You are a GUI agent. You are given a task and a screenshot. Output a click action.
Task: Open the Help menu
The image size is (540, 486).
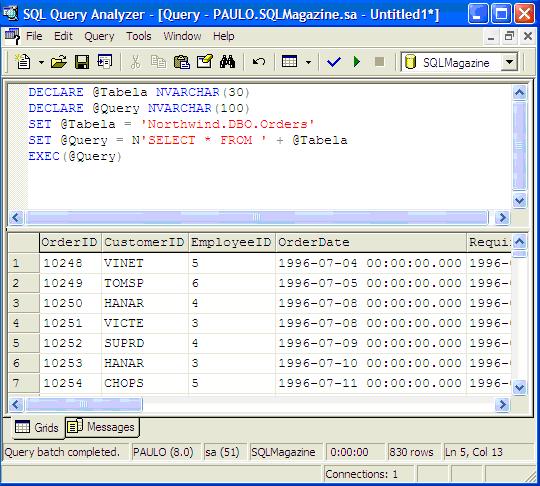(224, 36)
